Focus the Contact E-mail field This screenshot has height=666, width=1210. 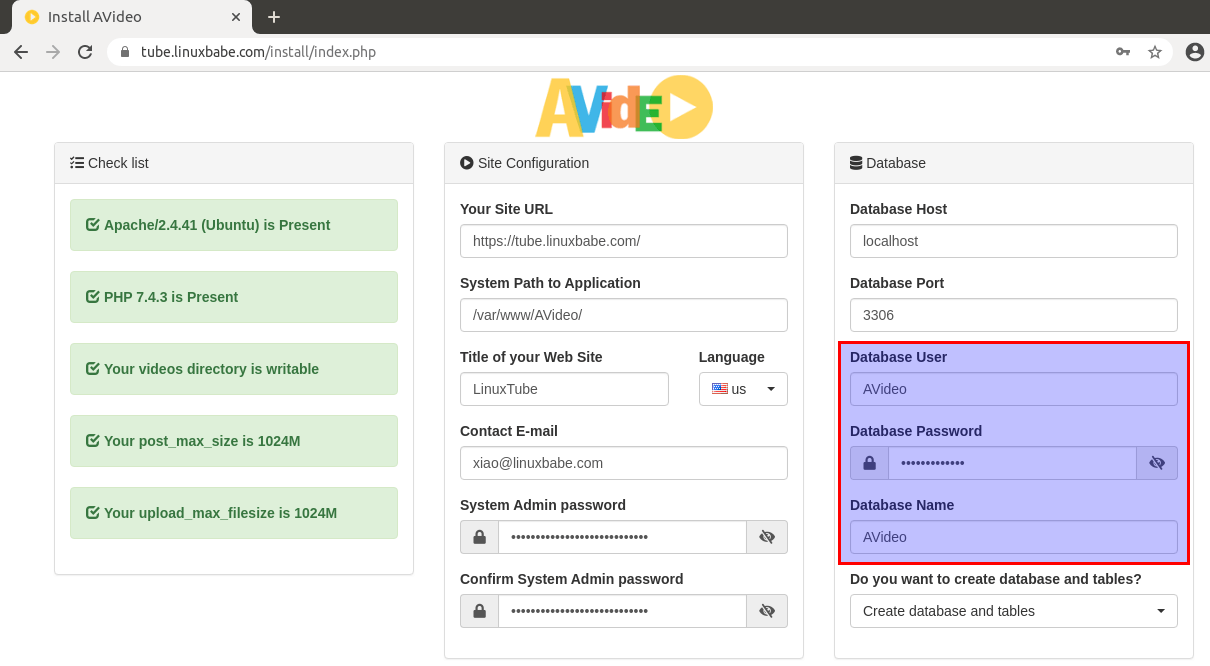(623, 463)
